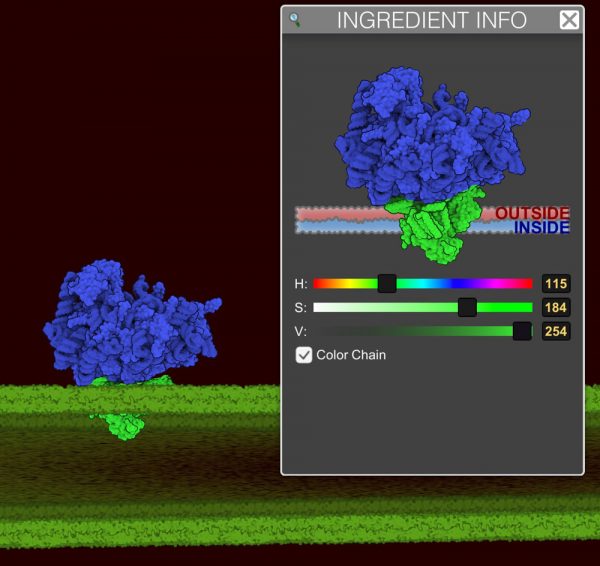Click the blue protein in the preview panel
Viewport: 600px width, 566px height.
420,130
